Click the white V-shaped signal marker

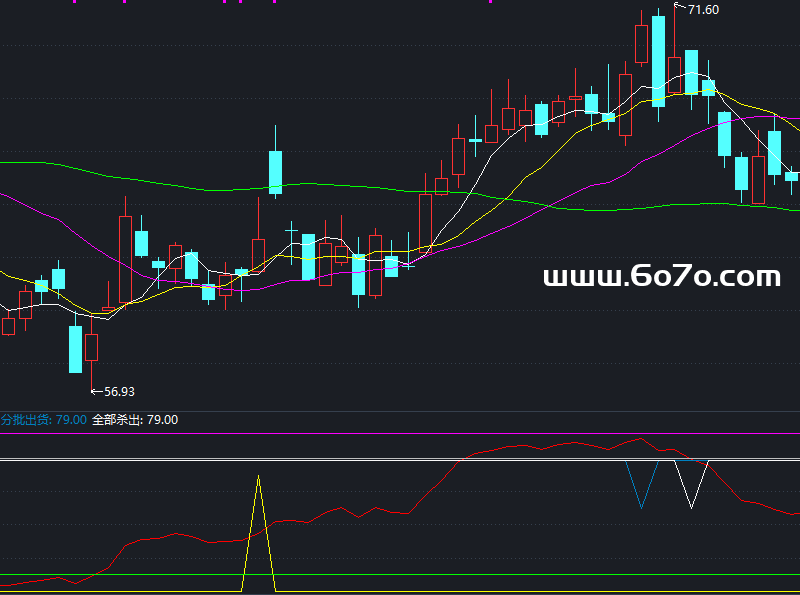pos(691,484)
